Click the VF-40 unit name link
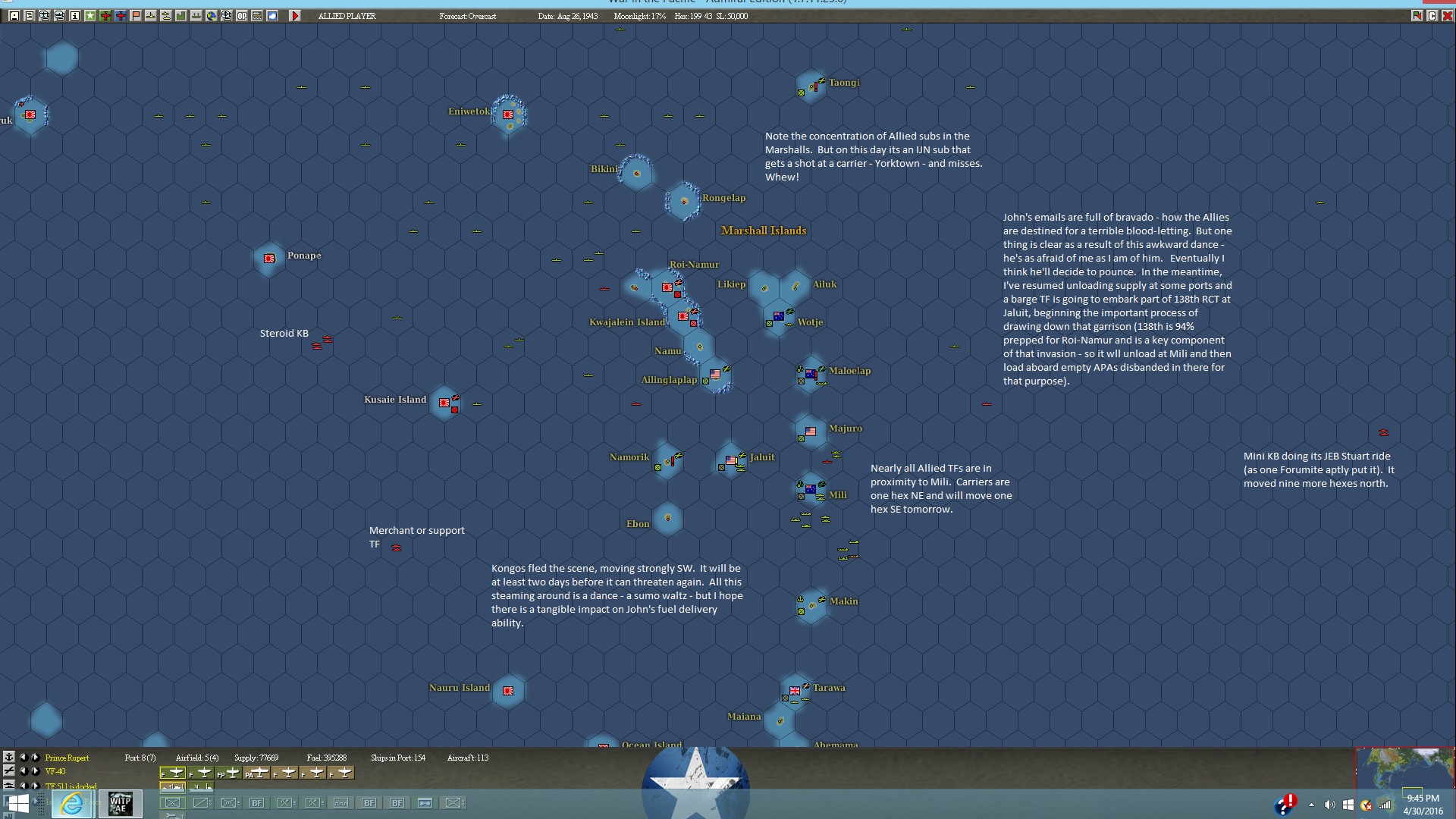 55,771
